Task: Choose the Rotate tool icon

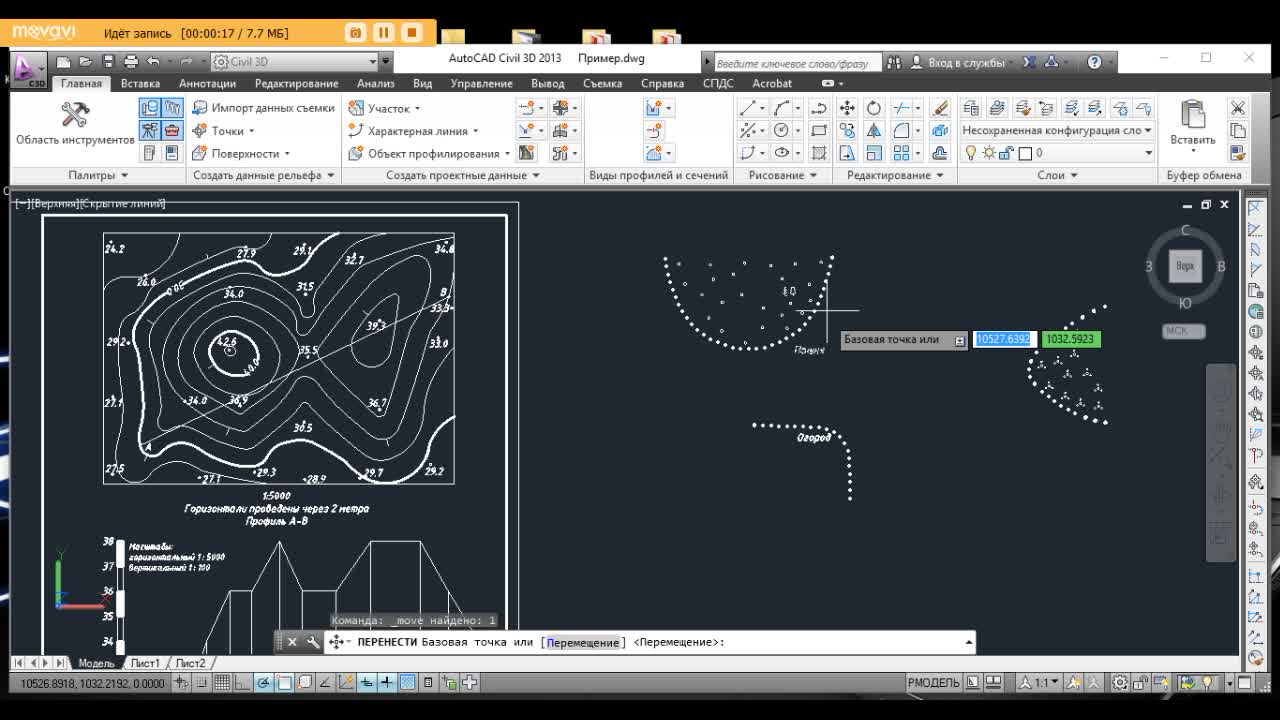Action: (x=874, y=108)
